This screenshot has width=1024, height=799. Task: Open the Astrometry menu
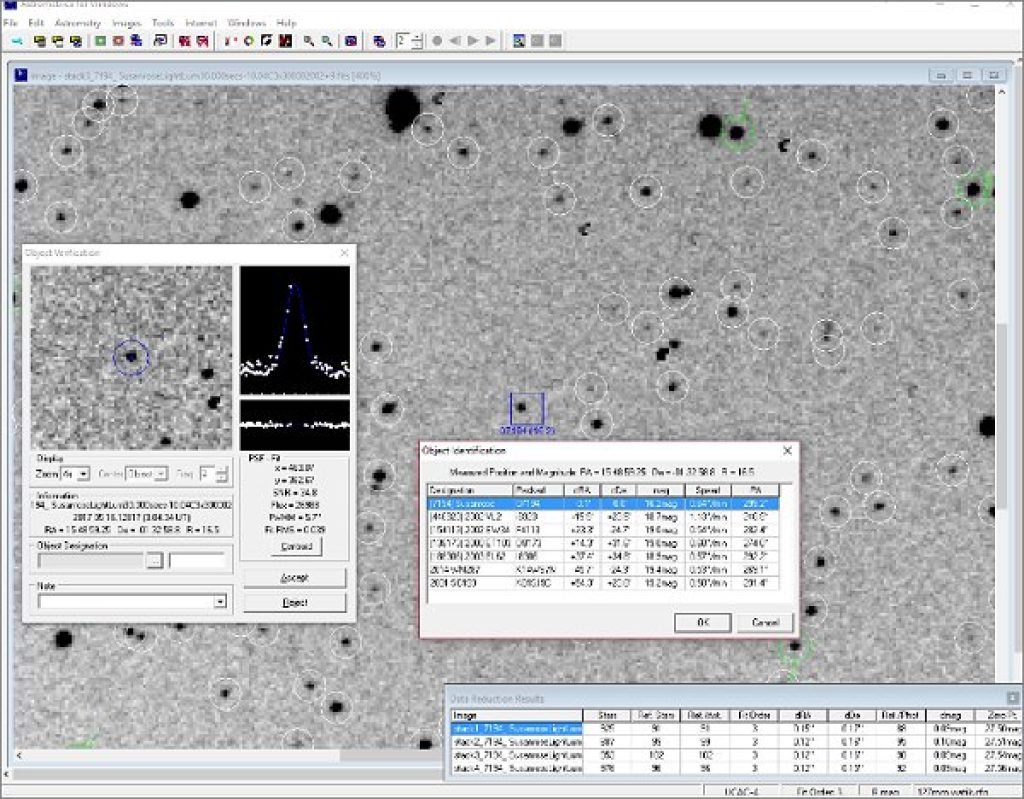click(78, 23)
